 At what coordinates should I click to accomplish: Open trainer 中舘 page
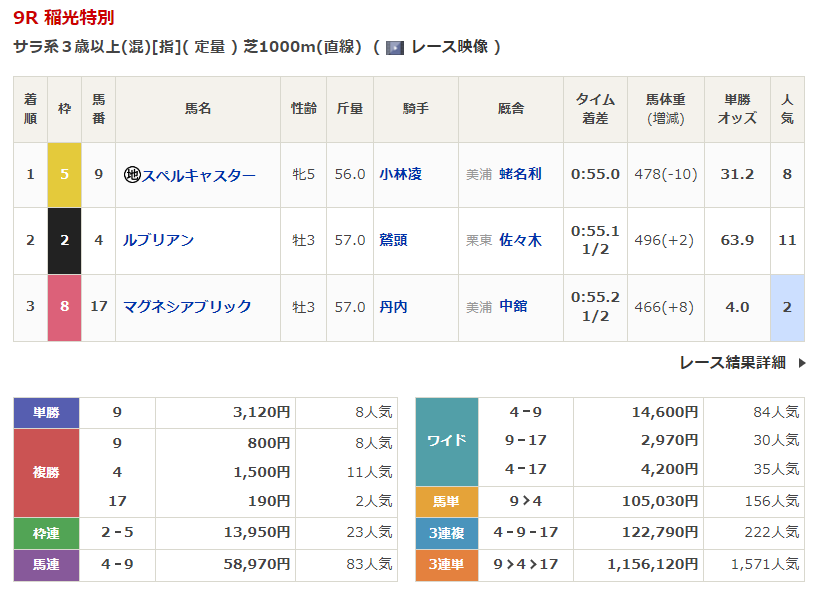pyautogui.click(x=513, y=306)
